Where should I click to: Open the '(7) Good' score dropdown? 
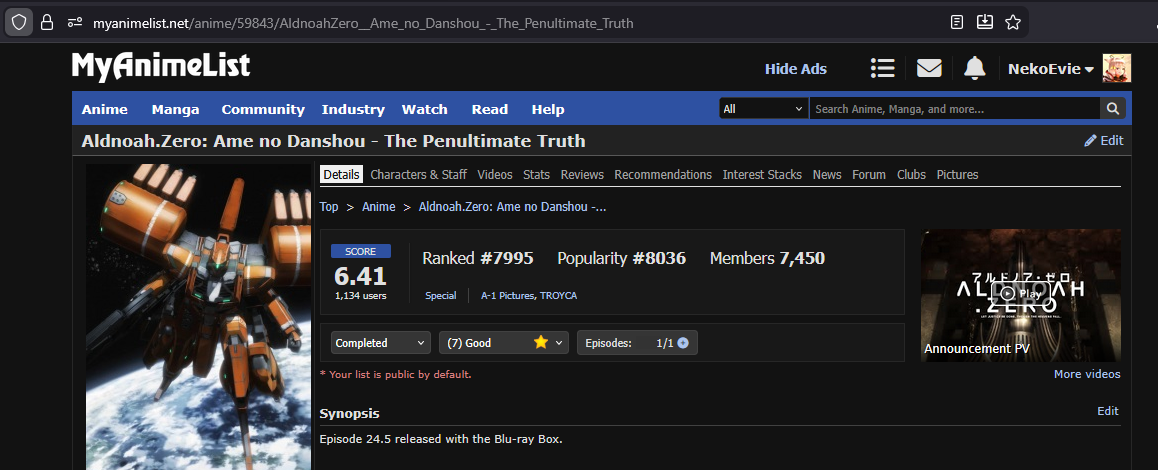[x=504, y=343]
